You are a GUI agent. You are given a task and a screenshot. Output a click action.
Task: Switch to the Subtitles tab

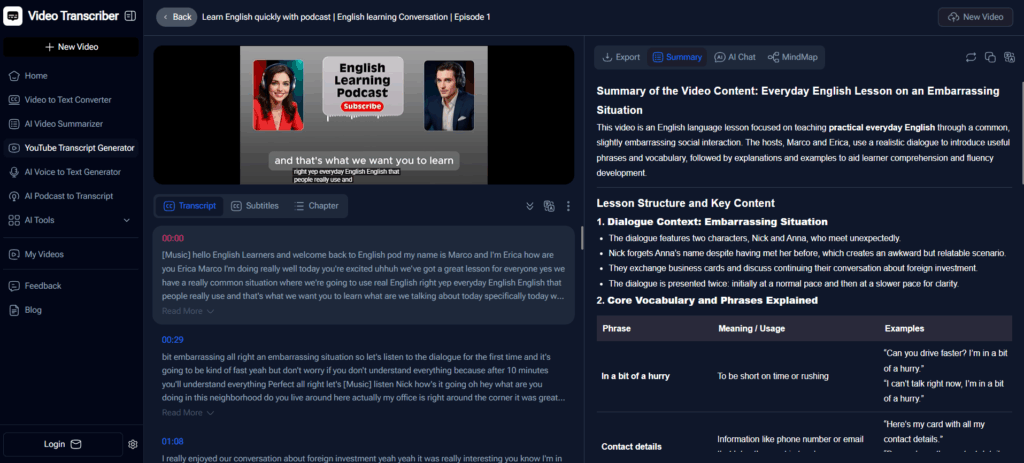click(x=255, y=206)
